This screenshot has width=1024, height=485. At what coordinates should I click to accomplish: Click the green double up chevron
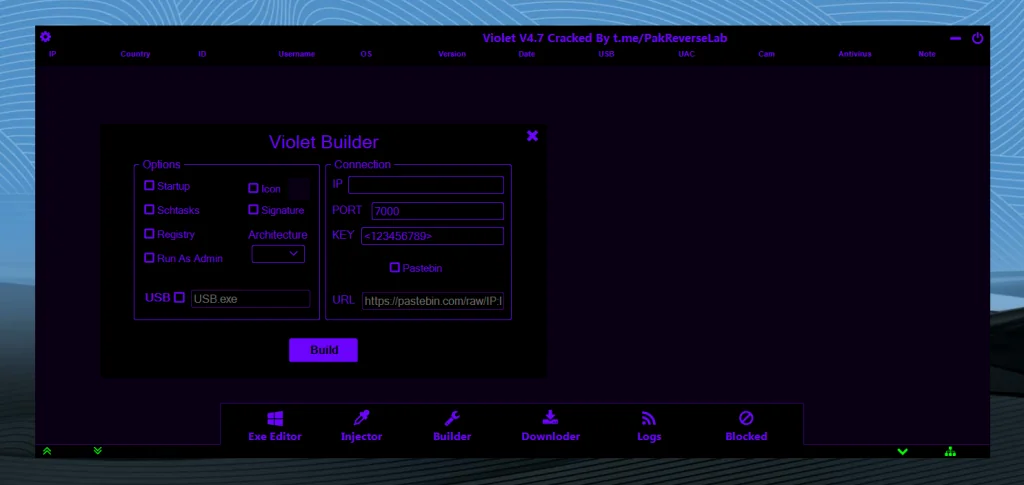[46, 451]
